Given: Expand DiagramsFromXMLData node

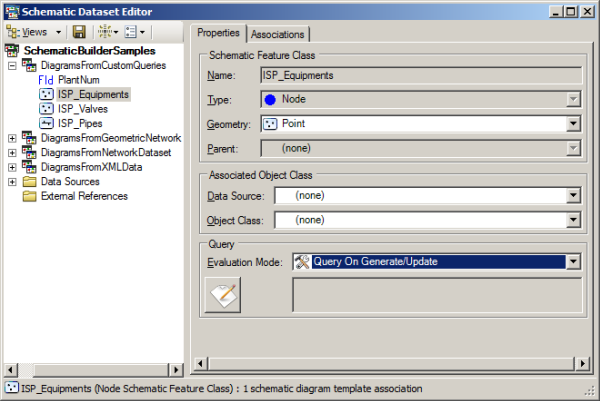Looking at the screenshot, I should click(12, 167).
